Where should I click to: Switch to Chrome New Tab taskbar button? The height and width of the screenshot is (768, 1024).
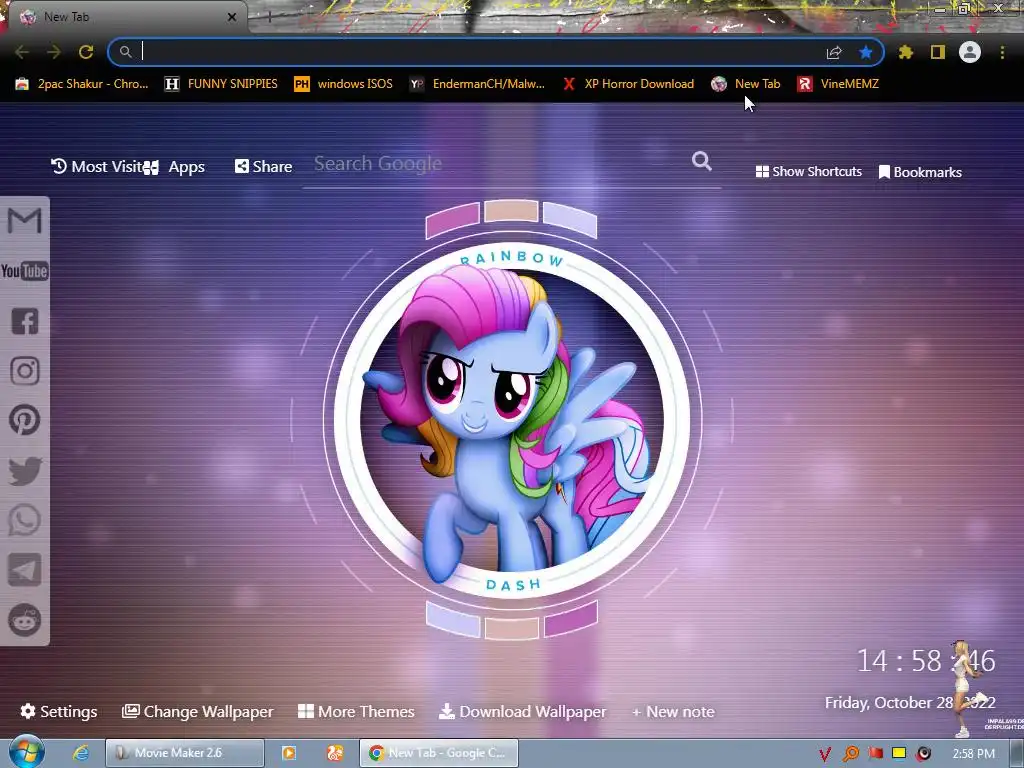click(x=439, y=753)
